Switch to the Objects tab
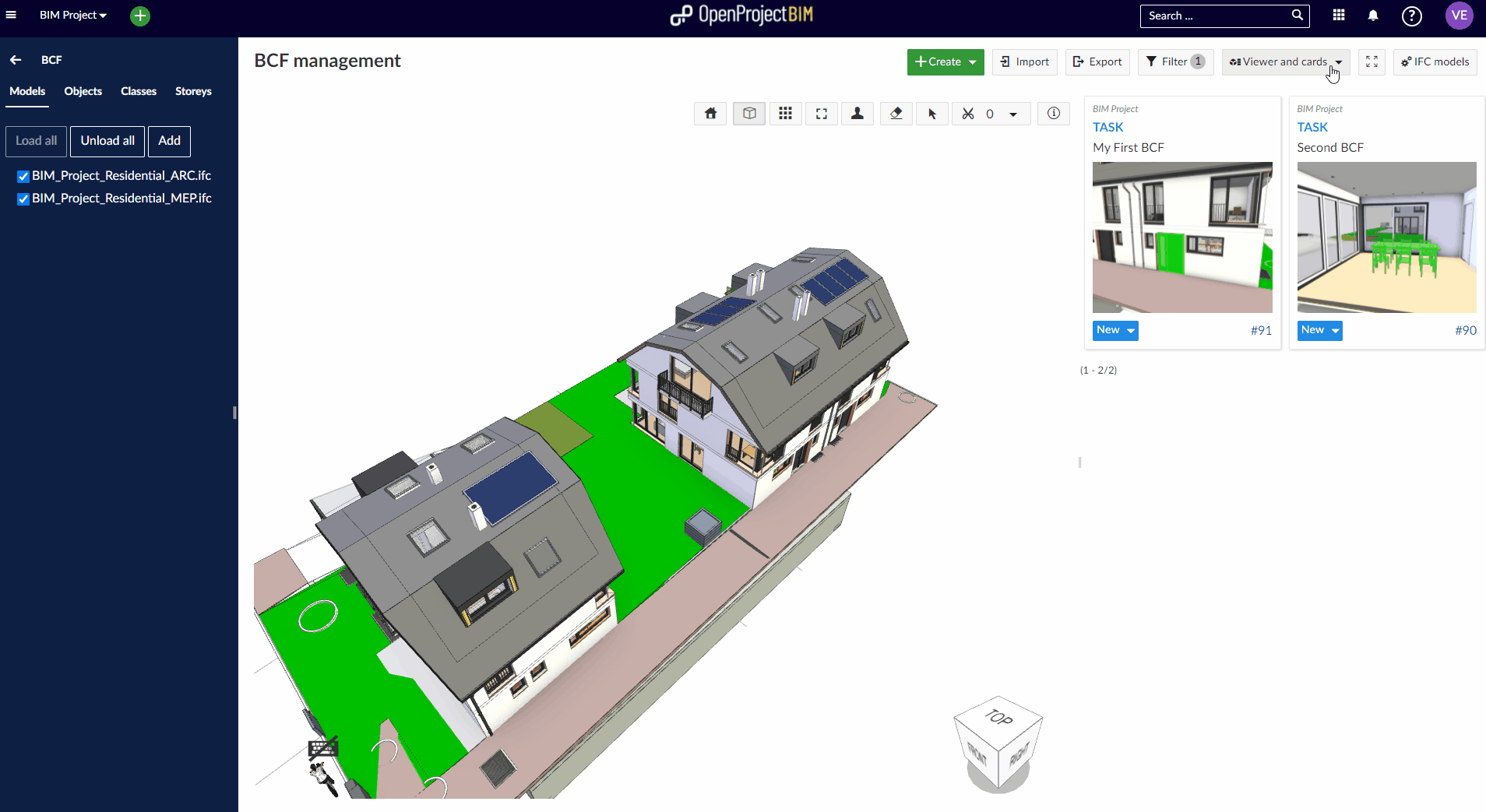Viewport: 1486px width, 812px height. [x=83, y=91]
